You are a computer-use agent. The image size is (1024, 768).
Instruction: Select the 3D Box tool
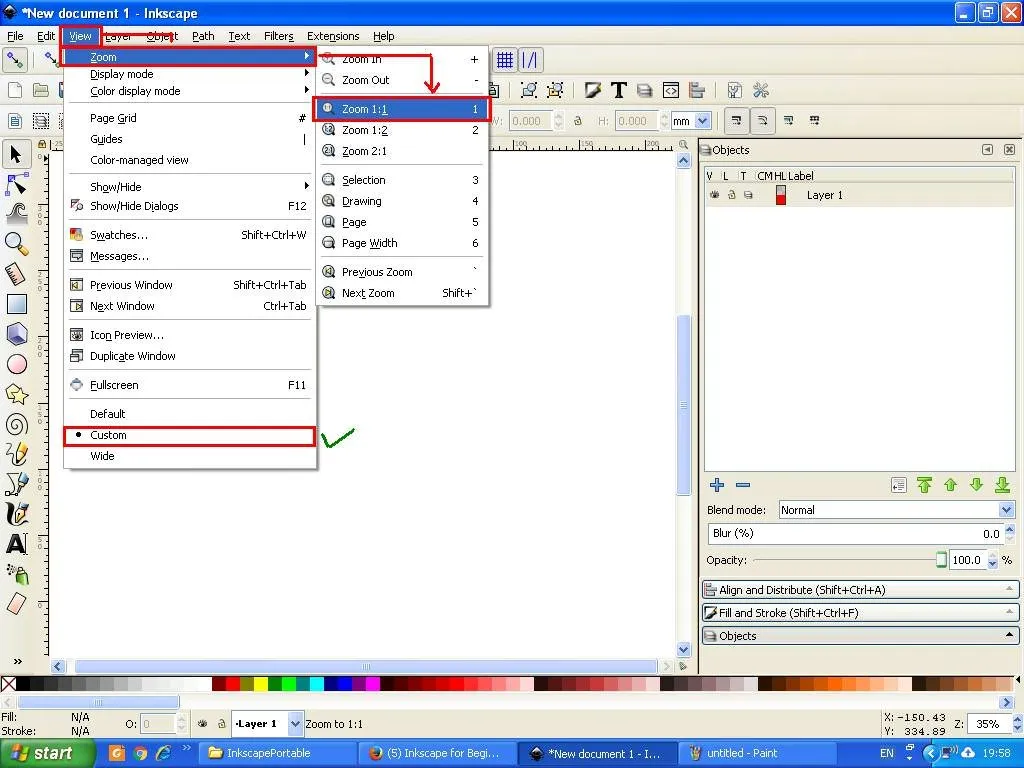16,334
